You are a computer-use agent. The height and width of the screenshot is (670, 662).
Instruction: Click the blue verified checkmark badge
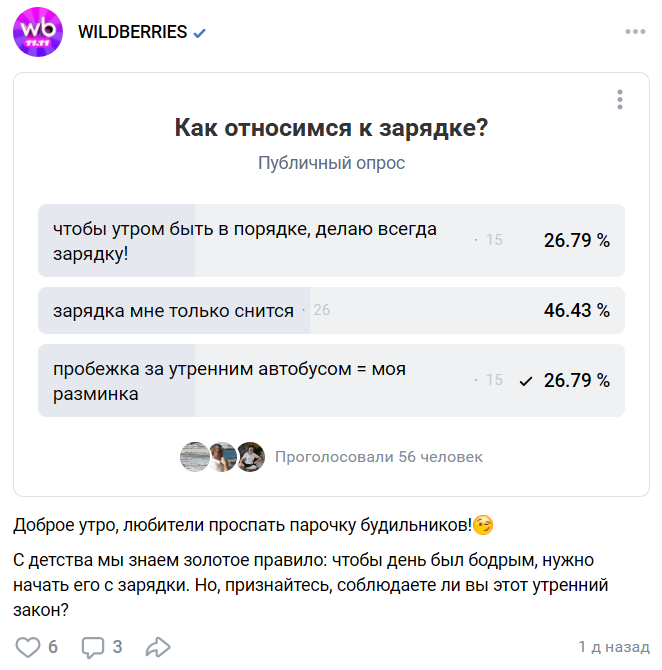200,33
